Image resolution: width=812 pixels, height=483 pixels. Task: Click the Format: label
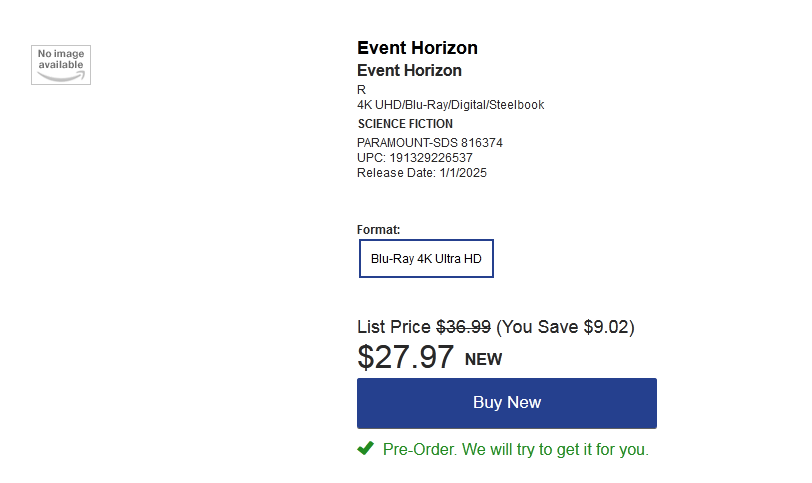tap(379, 230)
